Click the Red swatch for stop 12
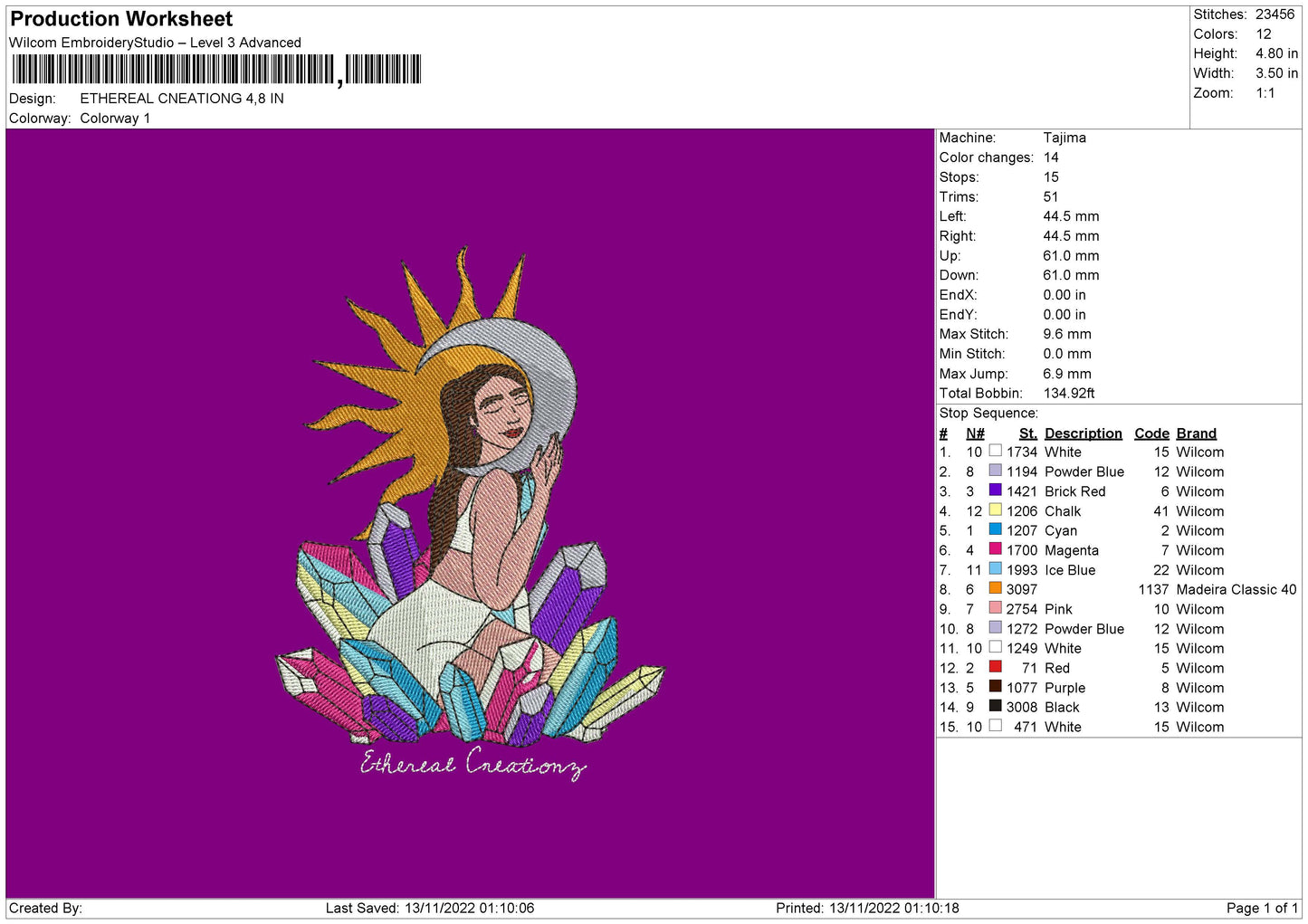This screenshot has width=1308, height=924. click(x=995, y=666)
